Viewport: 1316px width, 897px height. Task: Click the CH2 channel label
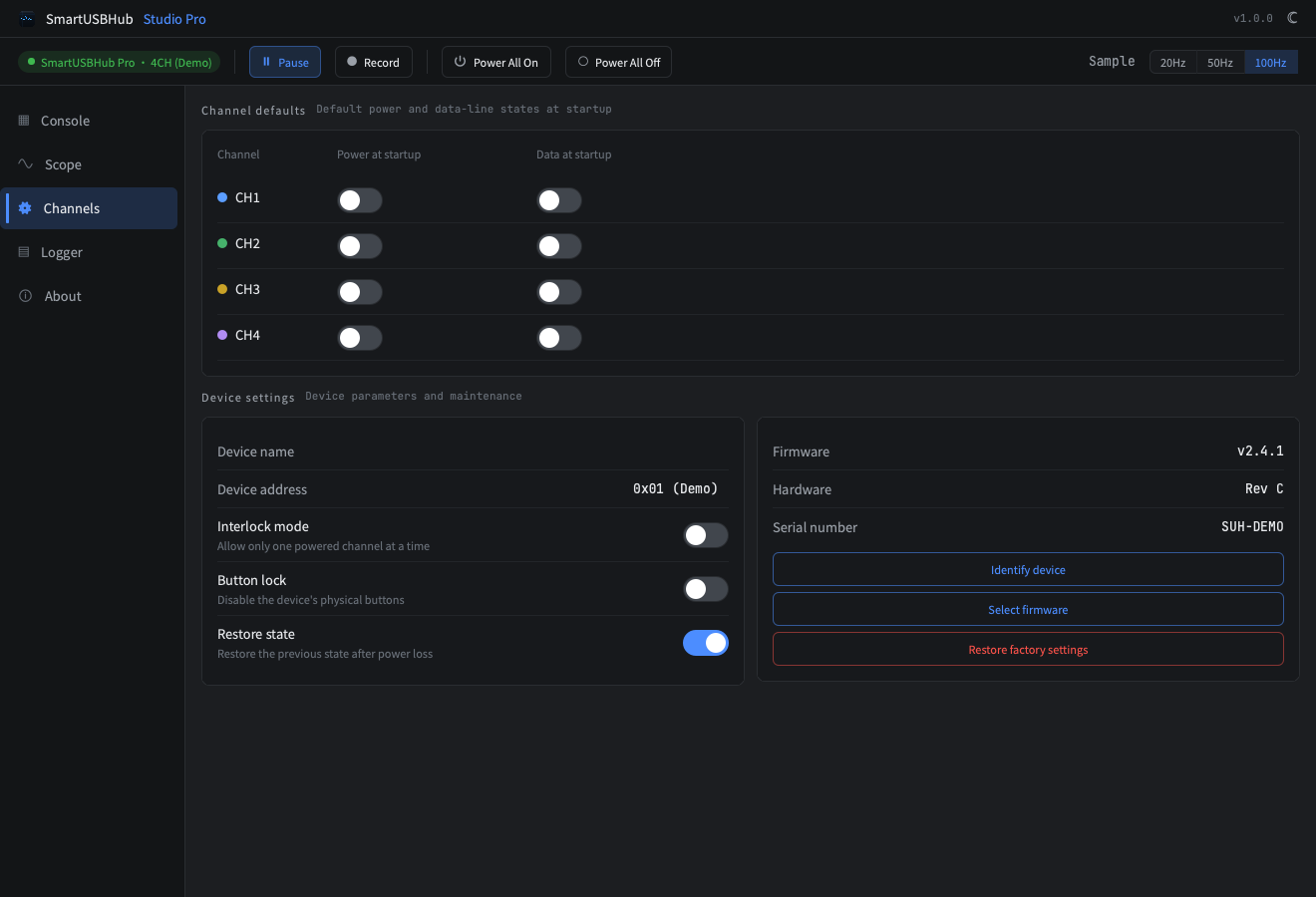(247, 243)
